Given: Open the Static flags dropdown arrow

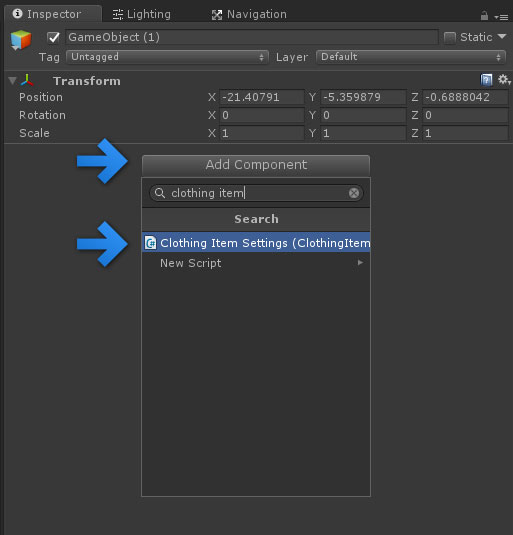Looking at the screenshot, I should pyautogui.click(x=501, y=37).
